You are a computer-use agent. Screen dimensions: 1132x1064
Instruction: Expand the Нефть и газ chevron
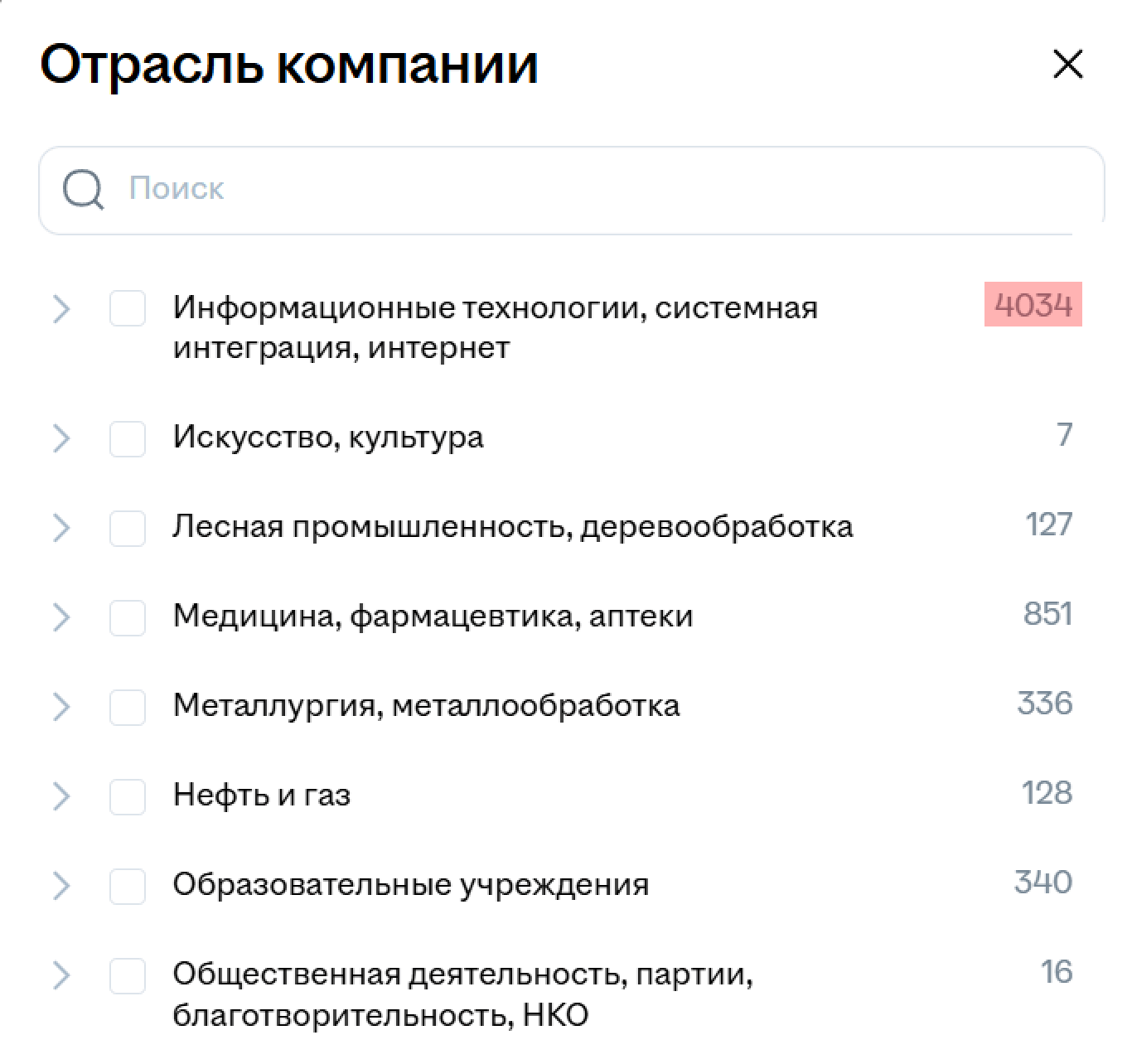[61, 796]
